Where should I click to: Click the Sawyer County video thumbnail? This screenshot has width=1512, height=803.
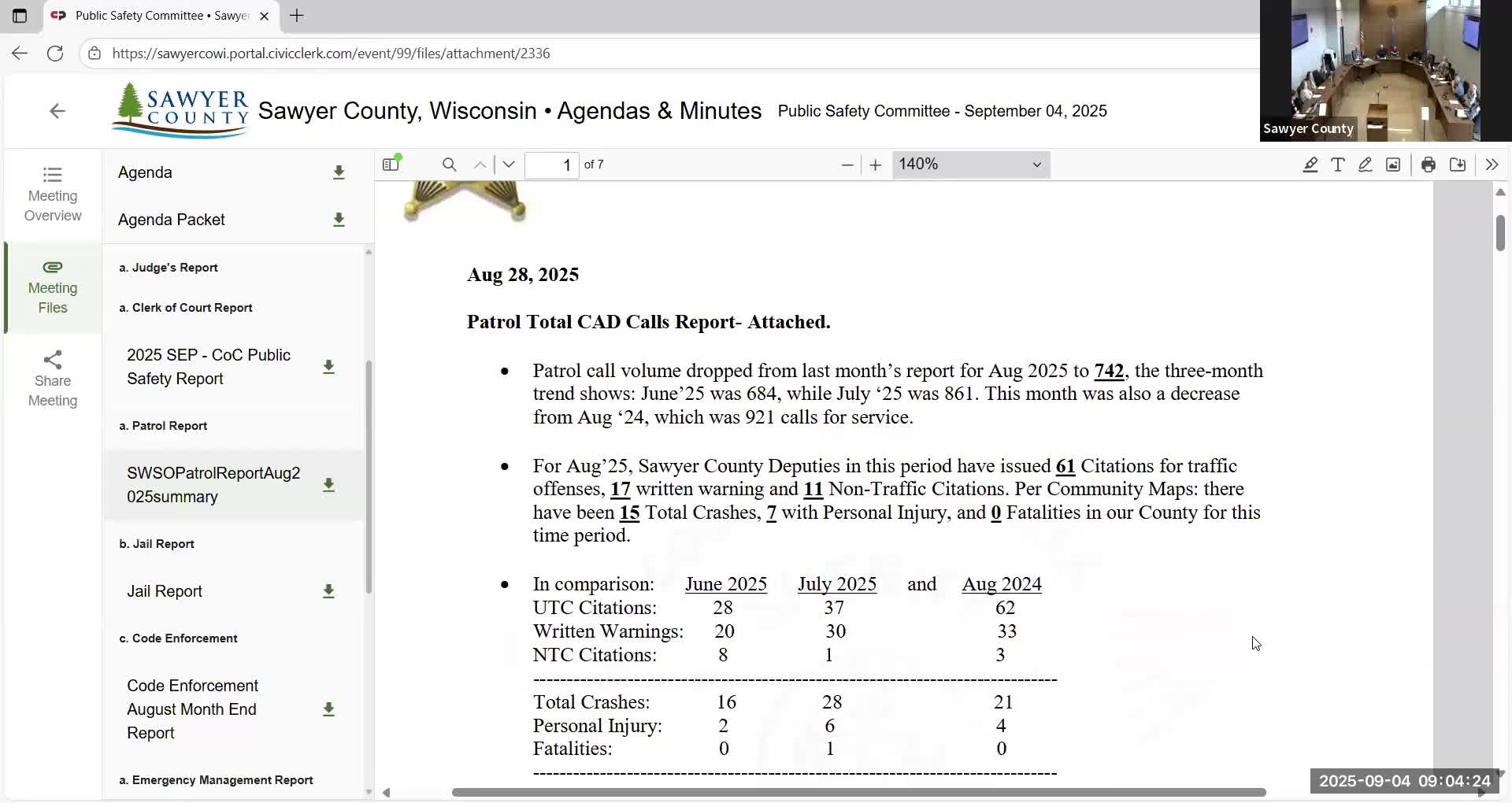(1386, 71)
